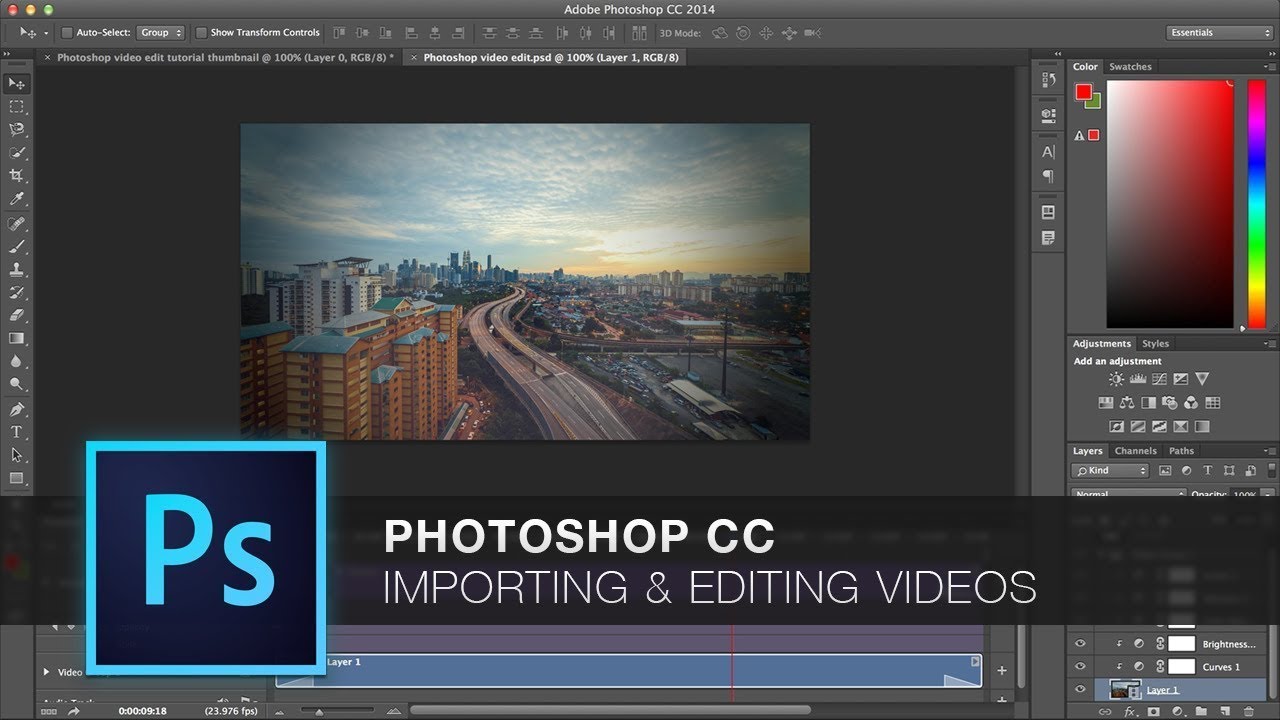Add an Exposure adjustment

(x=1180, y=379)
